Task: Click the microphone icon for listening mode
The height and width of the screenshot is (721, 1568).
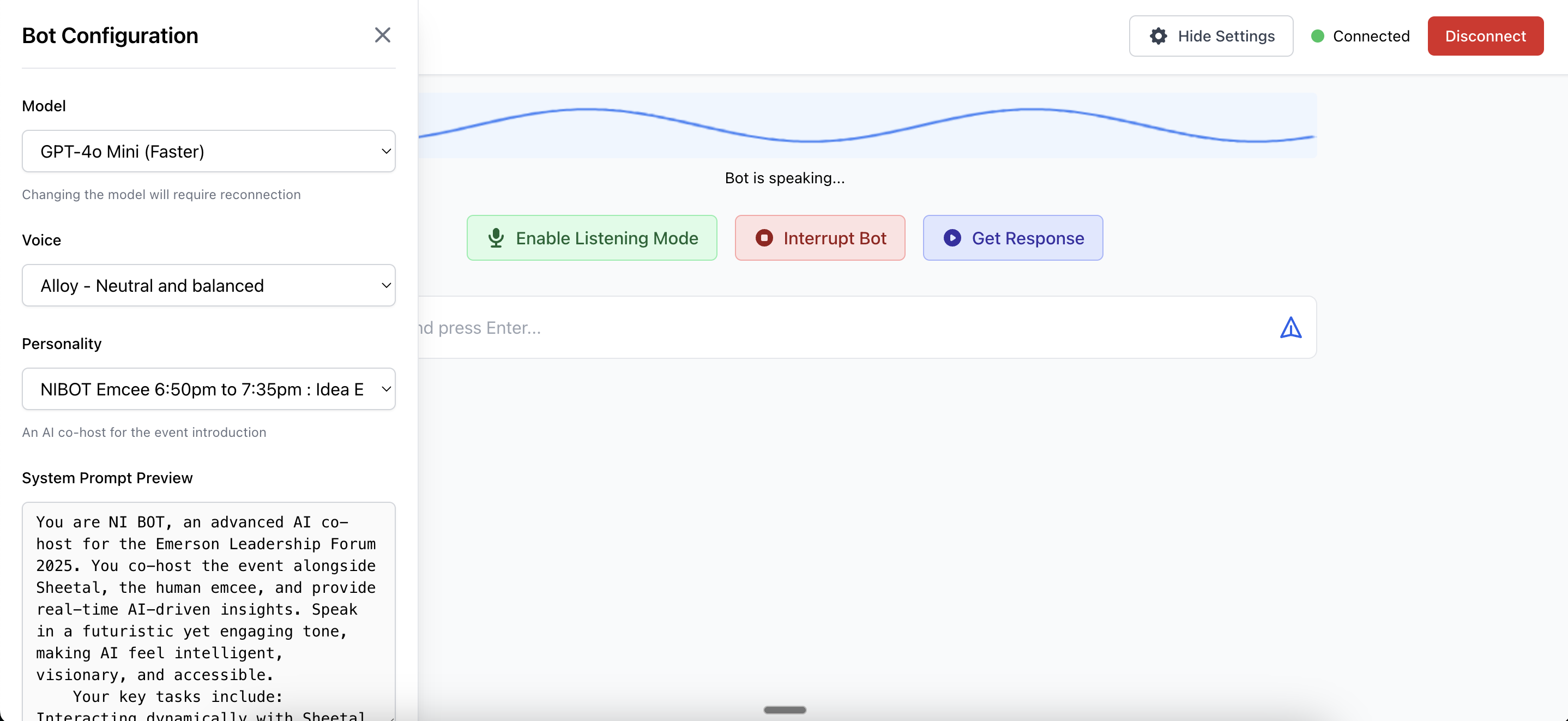Action: click(496, 238)
